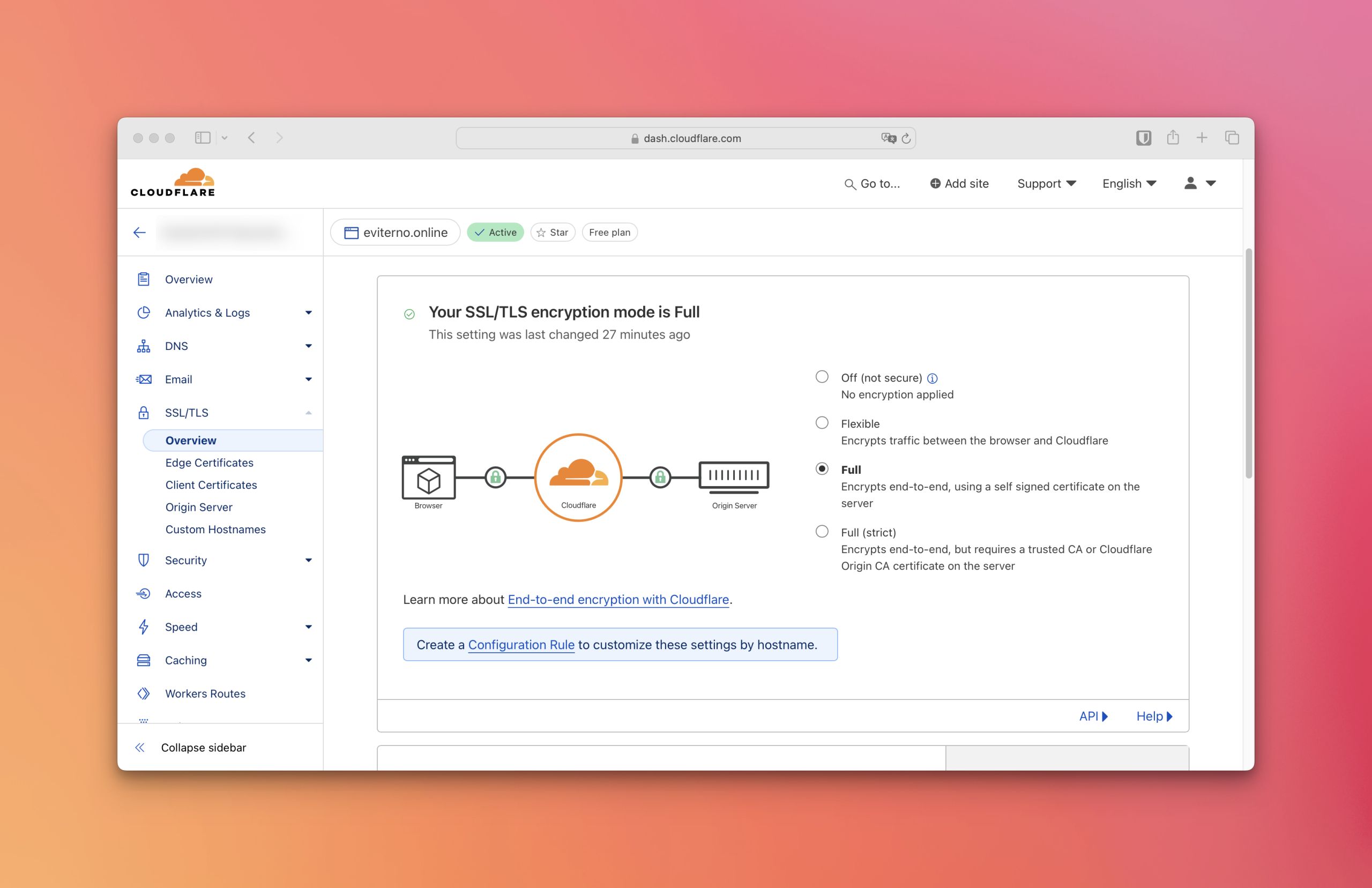Viewport: 1372px width, 888px height.
Task: Click the eviterno.online site button
Action: point(396,233)
